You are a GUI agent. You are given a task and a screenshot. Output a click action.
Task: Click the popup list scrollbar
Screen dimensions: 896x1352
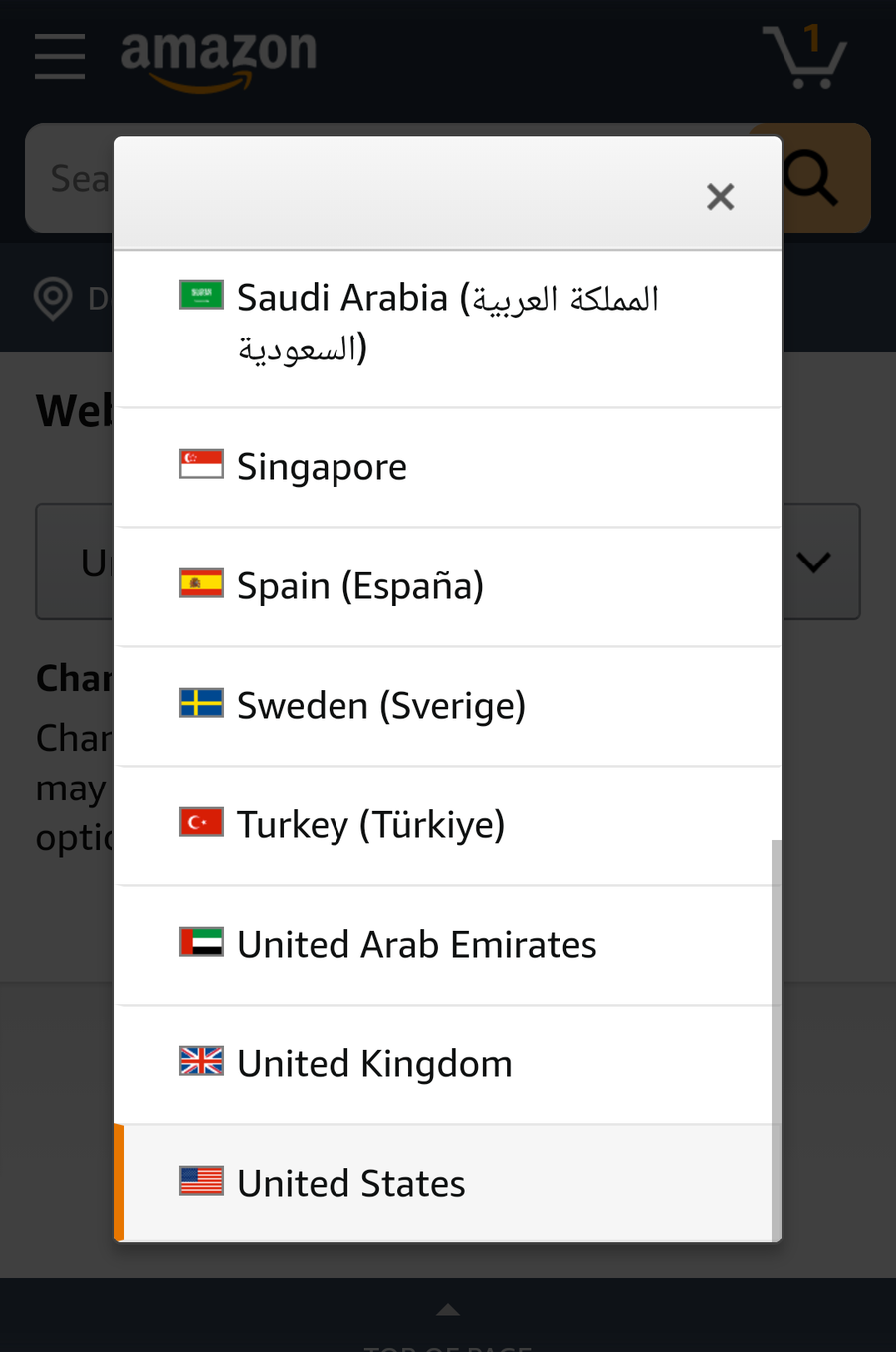[777, 1040]
